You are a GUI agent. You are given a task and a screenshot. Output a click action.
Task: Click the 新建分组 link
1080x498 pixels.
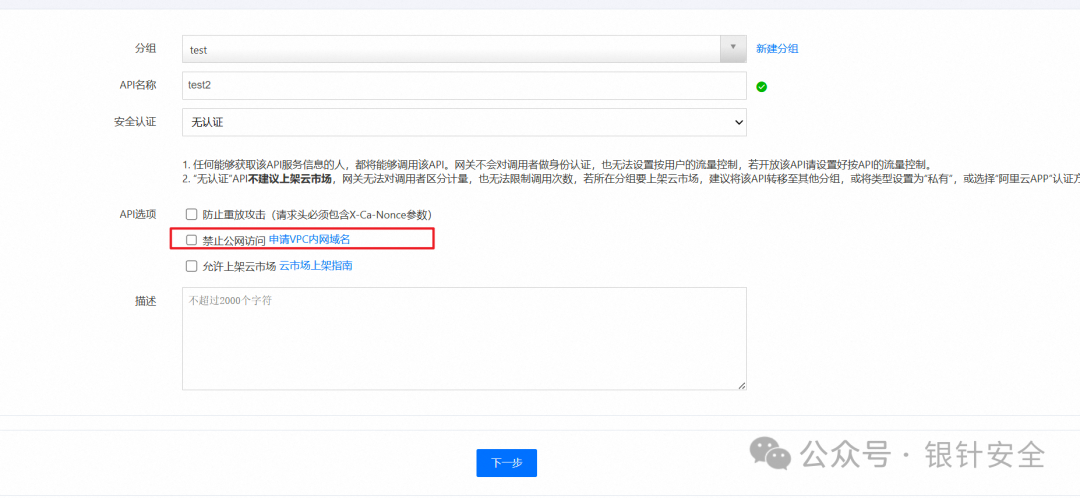point(777,49)
